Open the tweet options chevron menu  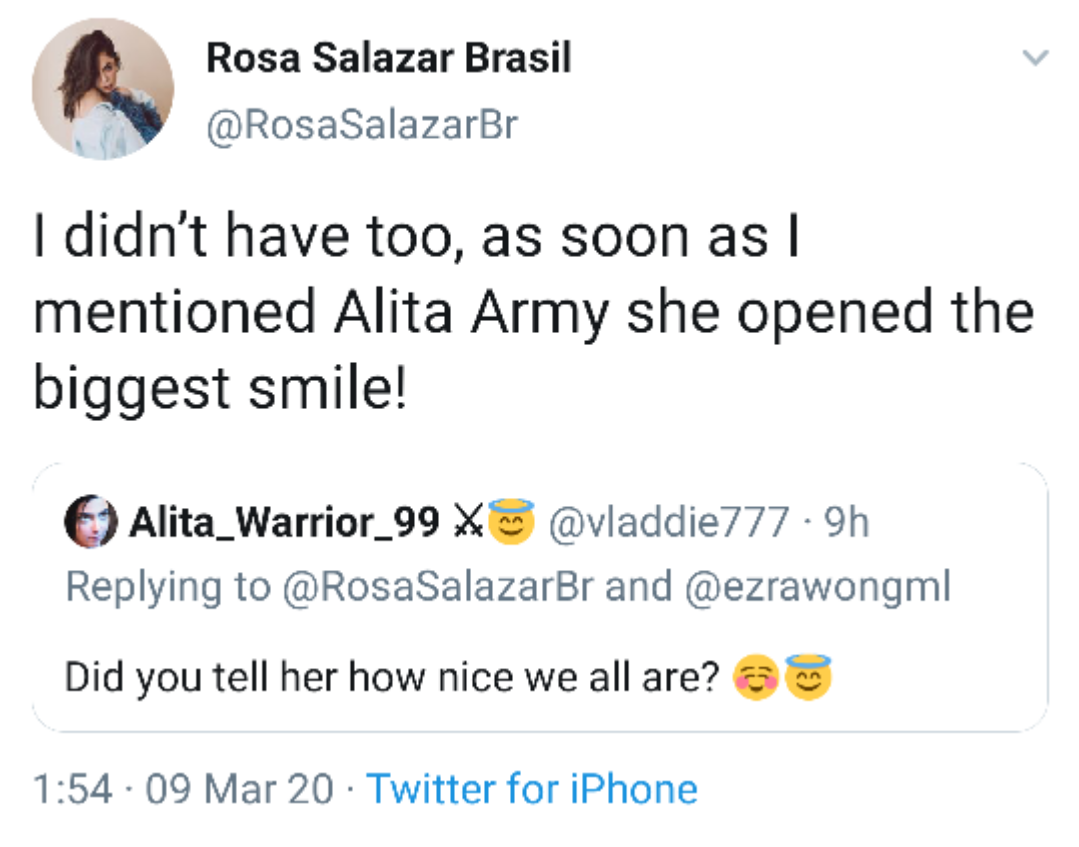tap(1038, 60)
